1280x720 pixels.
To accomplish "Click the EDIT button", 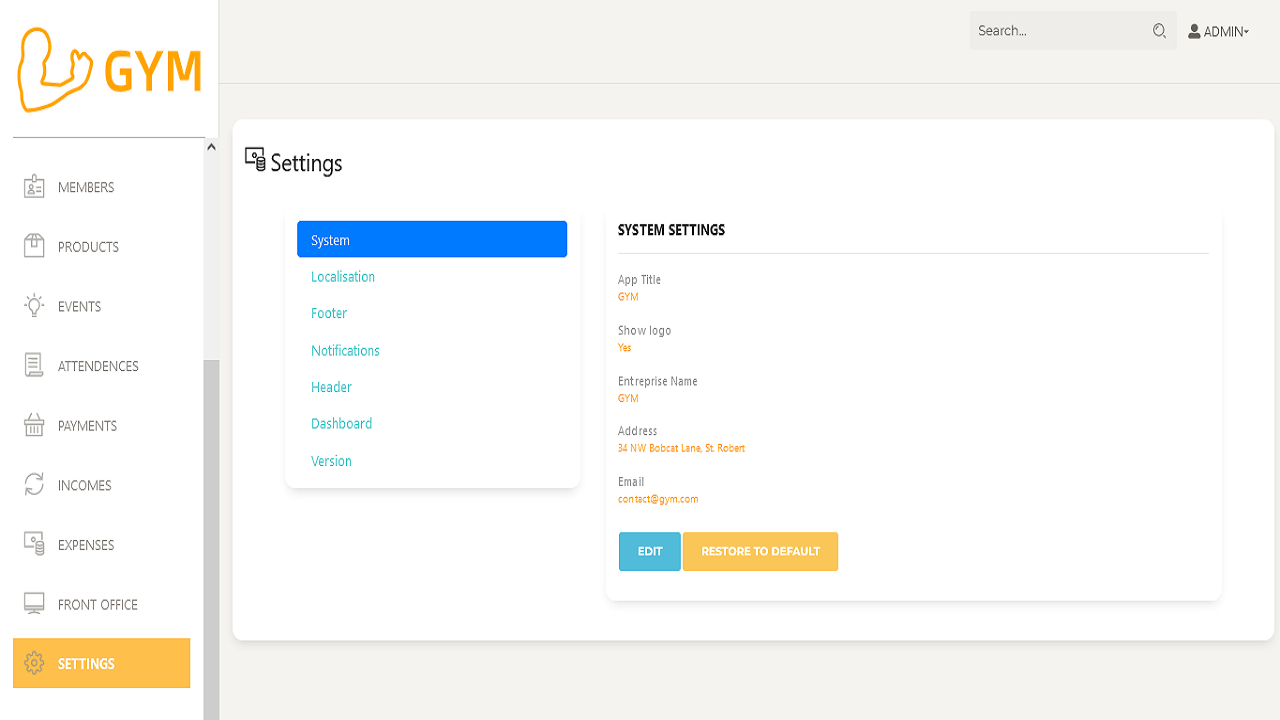I will (649, 551).
